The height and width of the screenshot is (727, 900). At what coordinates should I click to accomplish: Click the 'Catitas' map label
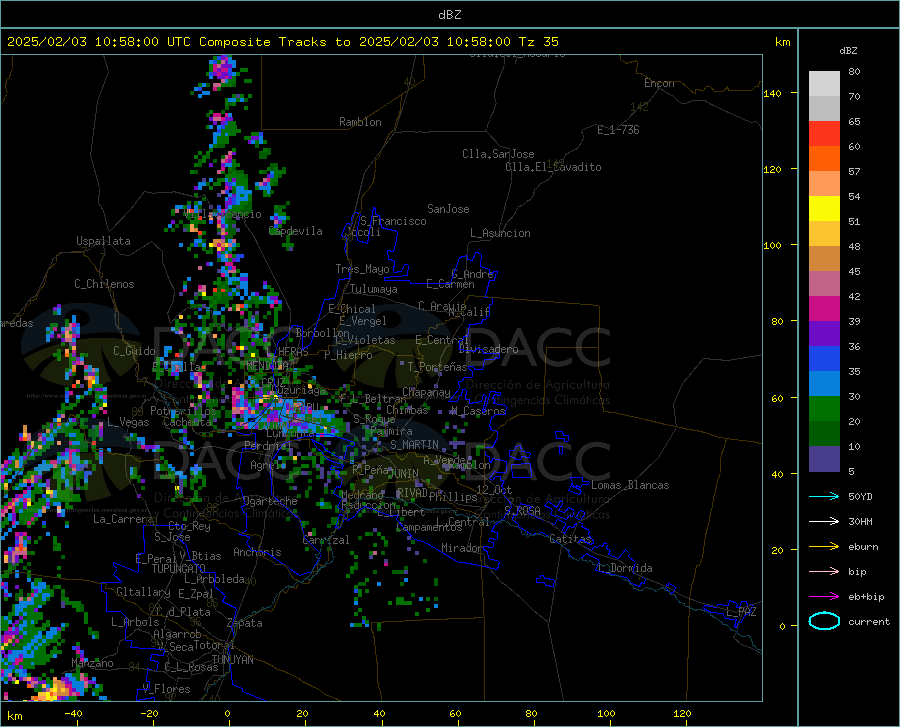(x=570, y=539)
